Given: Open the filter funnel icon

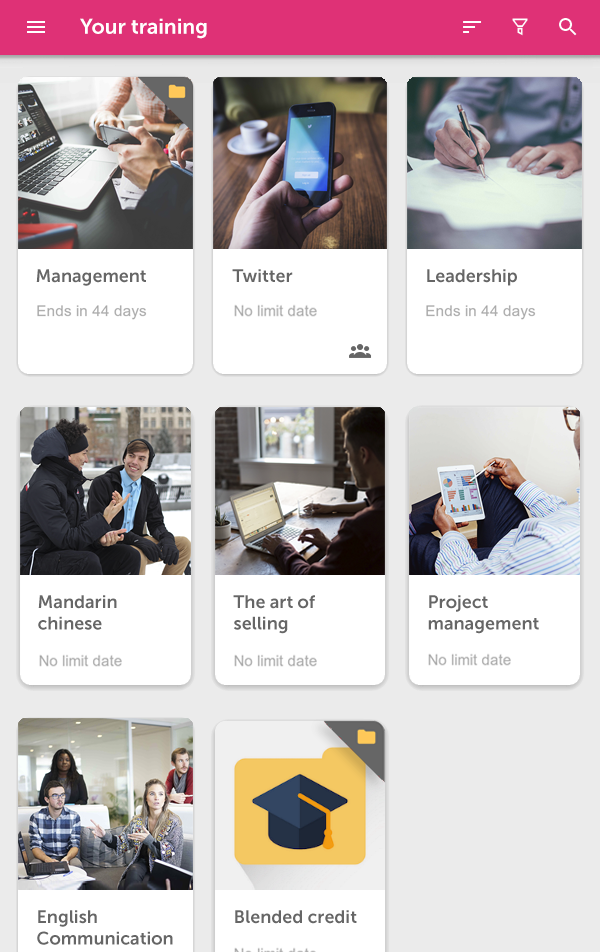Looking at the screenshot, I should pos(520,27).
